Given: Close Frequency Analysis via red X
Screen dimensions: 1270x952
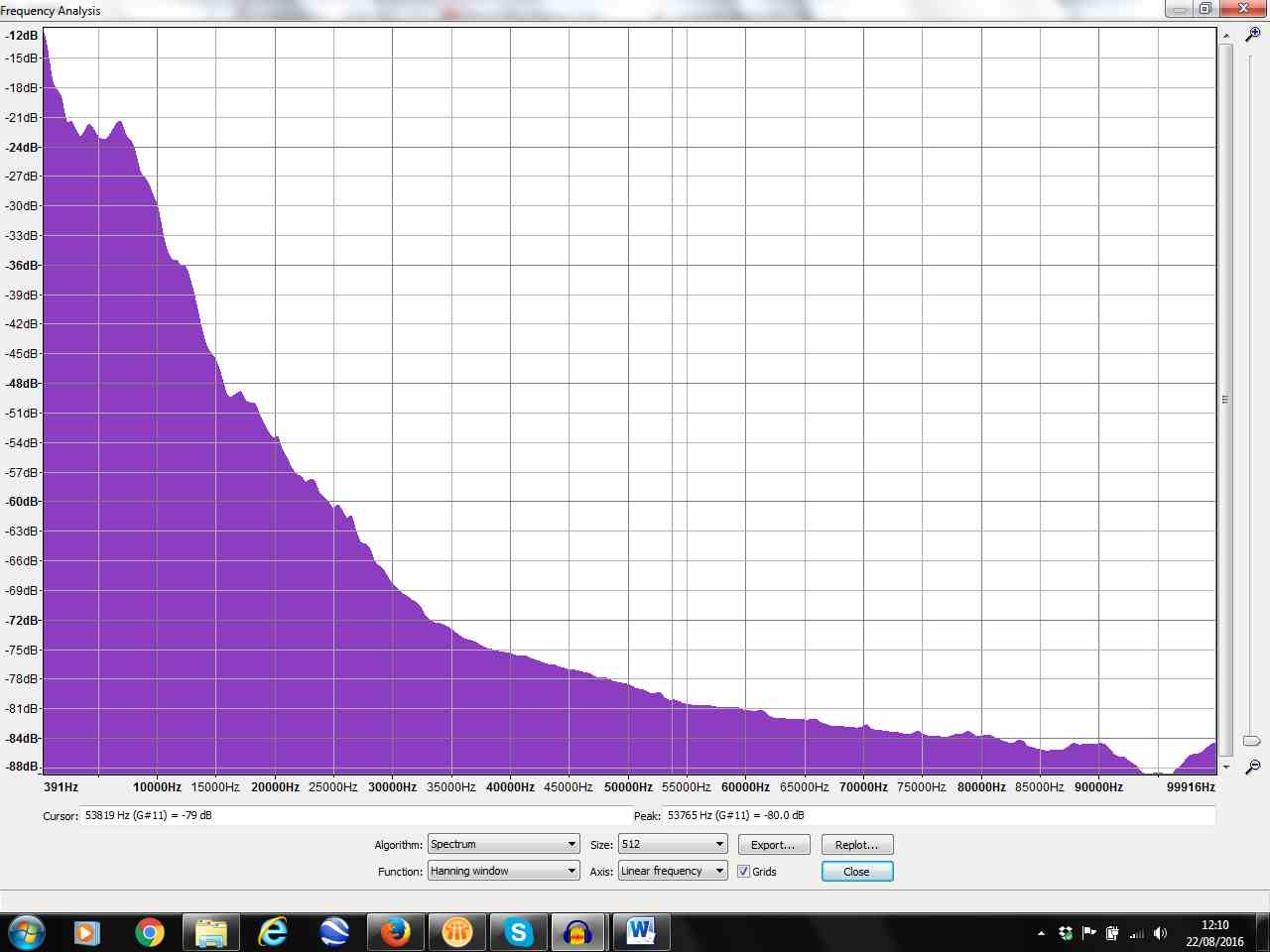Looking at the screenshot, I should tap(1244, 9).
